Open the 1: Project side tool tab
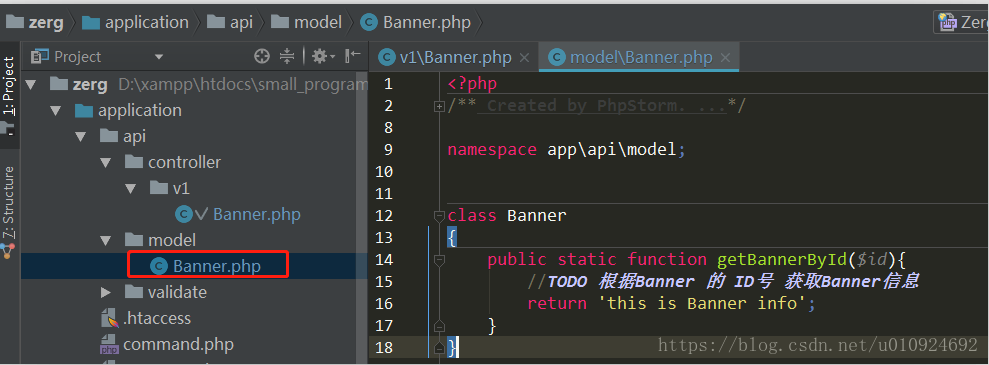The height and width of the screenshot is (365, 989). click(x=9, y=95)
